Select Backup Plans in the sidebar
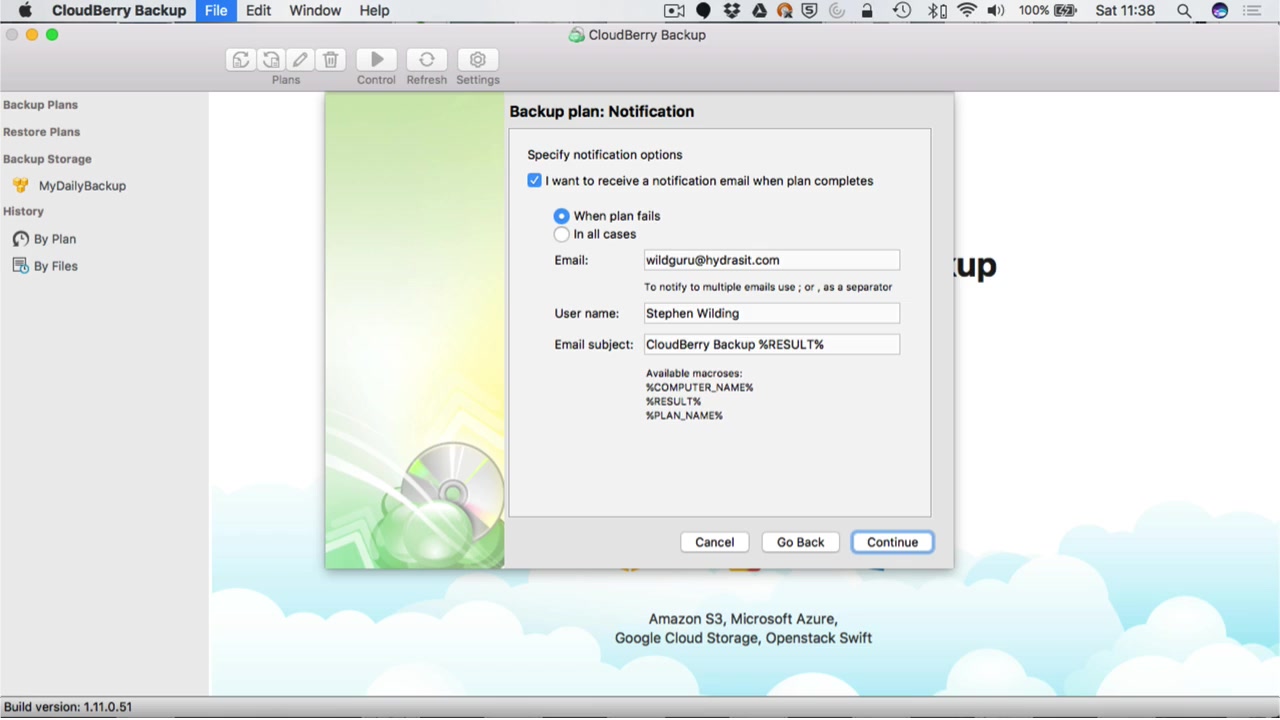 coord(40,105)
